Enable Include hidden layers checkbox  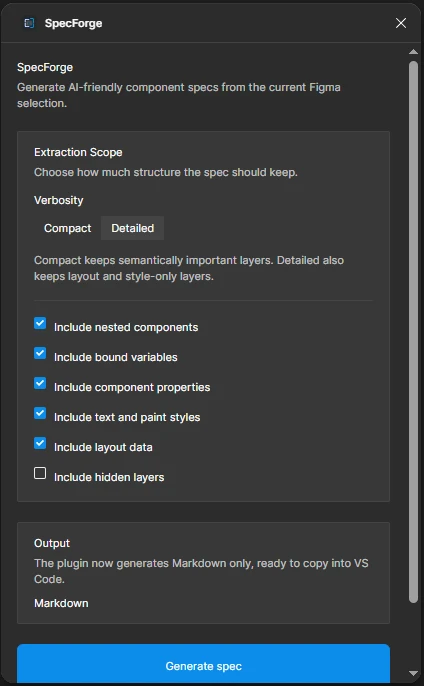(40, 473)
